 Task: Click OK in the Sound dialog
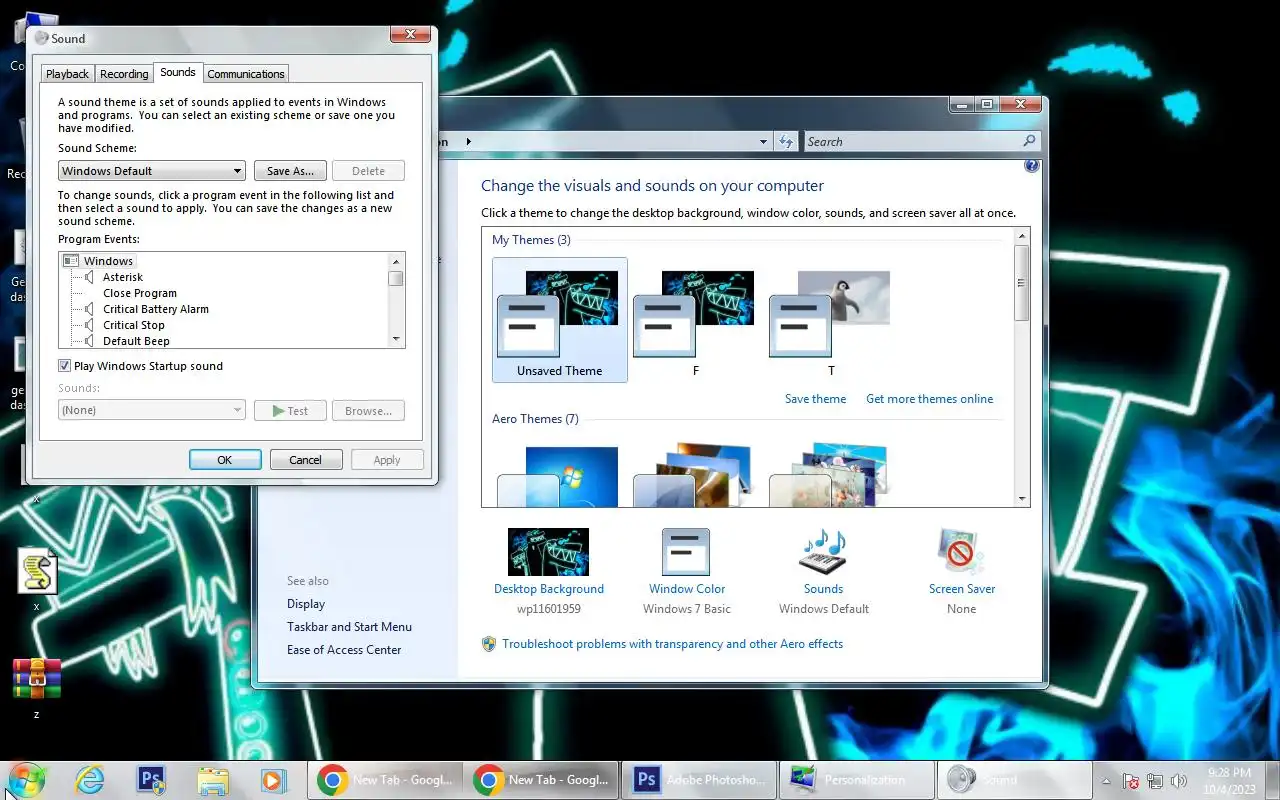(225, 460)
